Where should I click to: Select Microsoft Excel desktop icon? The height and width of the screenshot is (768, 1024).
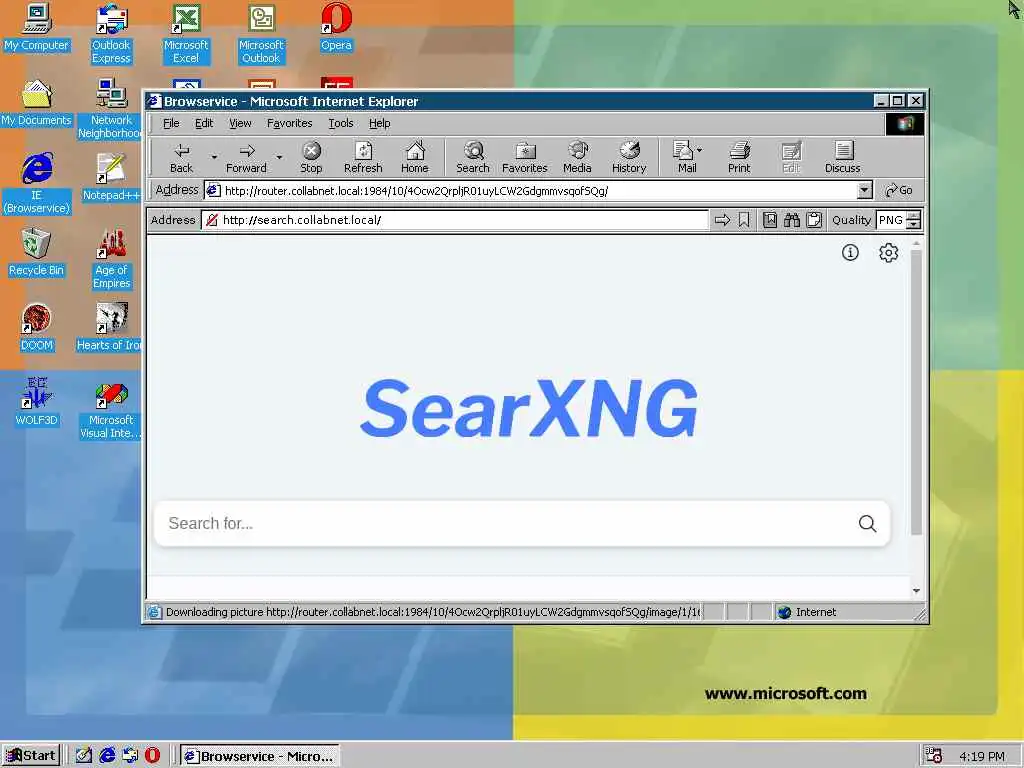coord(186,33)
